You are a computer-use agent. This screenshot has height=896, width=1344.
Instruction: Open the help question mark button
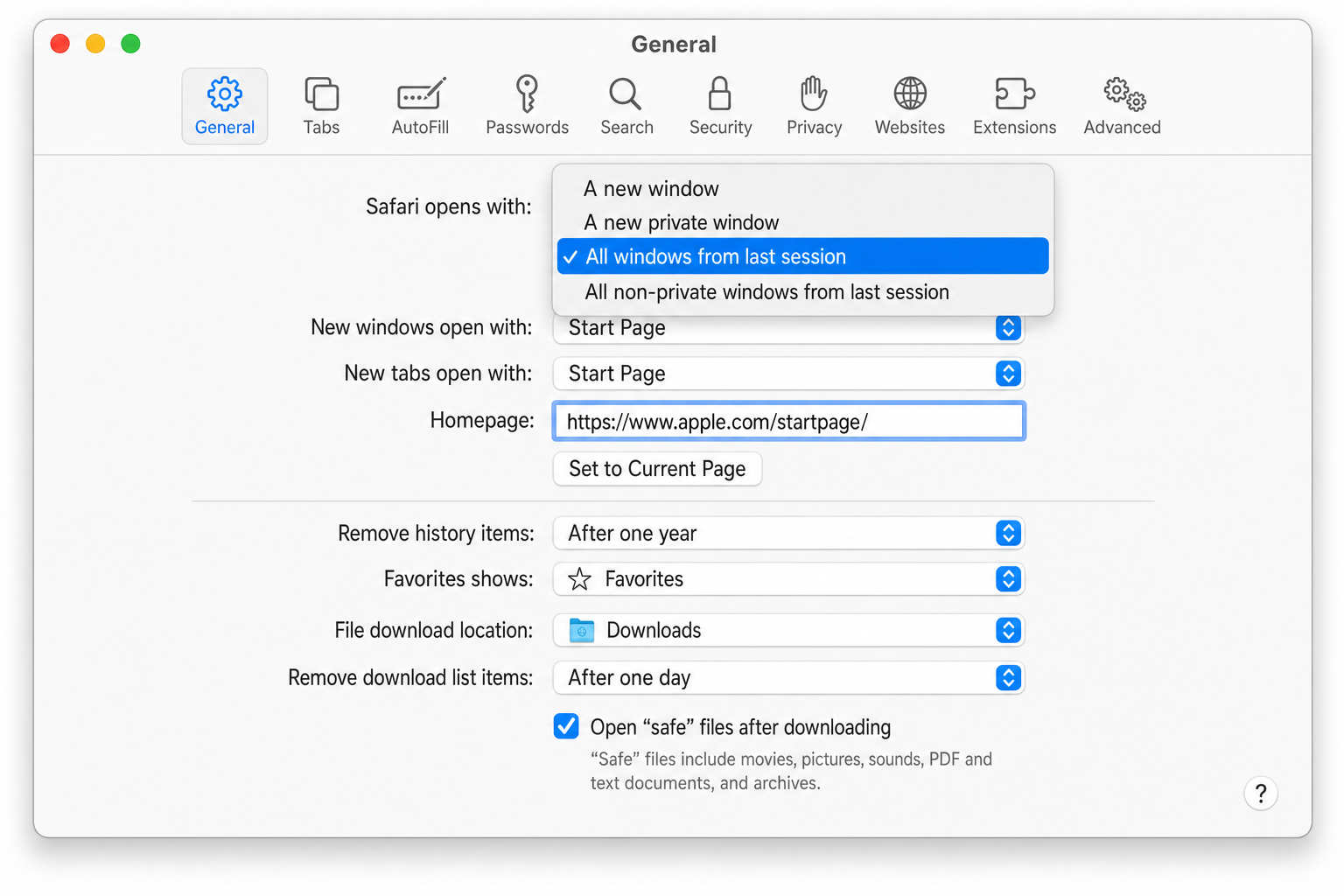[x=1261, y=794]
